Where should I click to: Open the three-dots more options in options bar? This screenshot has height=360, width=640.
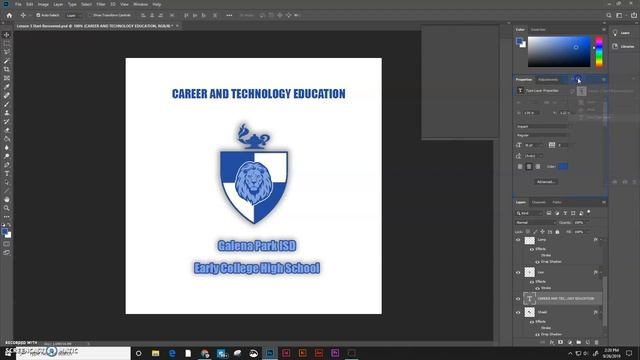pos(229,16)
